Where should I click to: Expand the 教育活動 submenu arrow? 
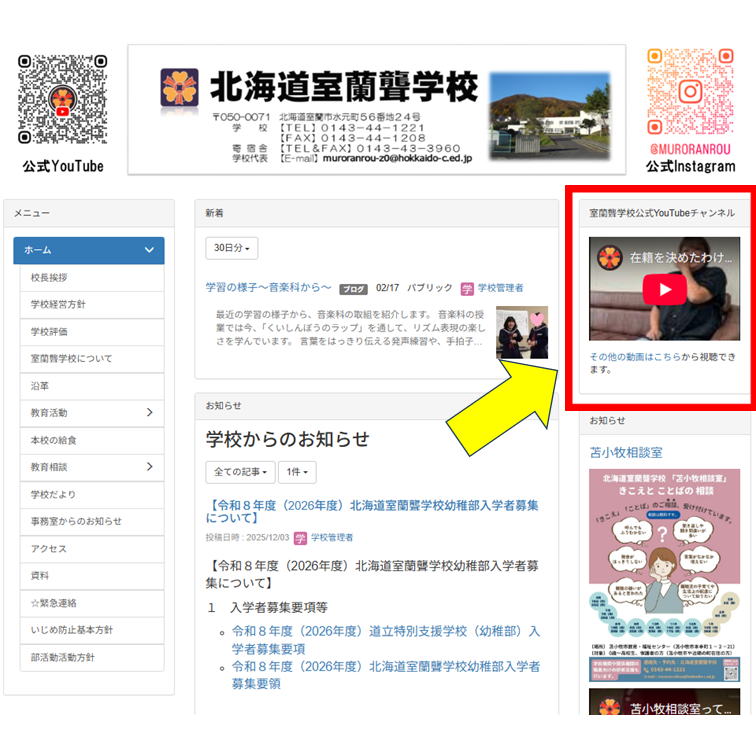tap(149, 413)
